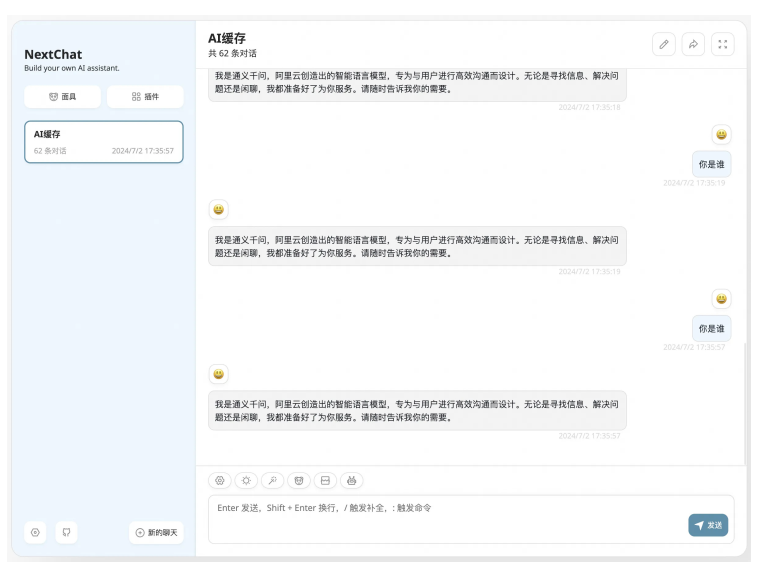Click the AI缓存 title in chat header
The image size is (758, 574).
pos(227,38)
